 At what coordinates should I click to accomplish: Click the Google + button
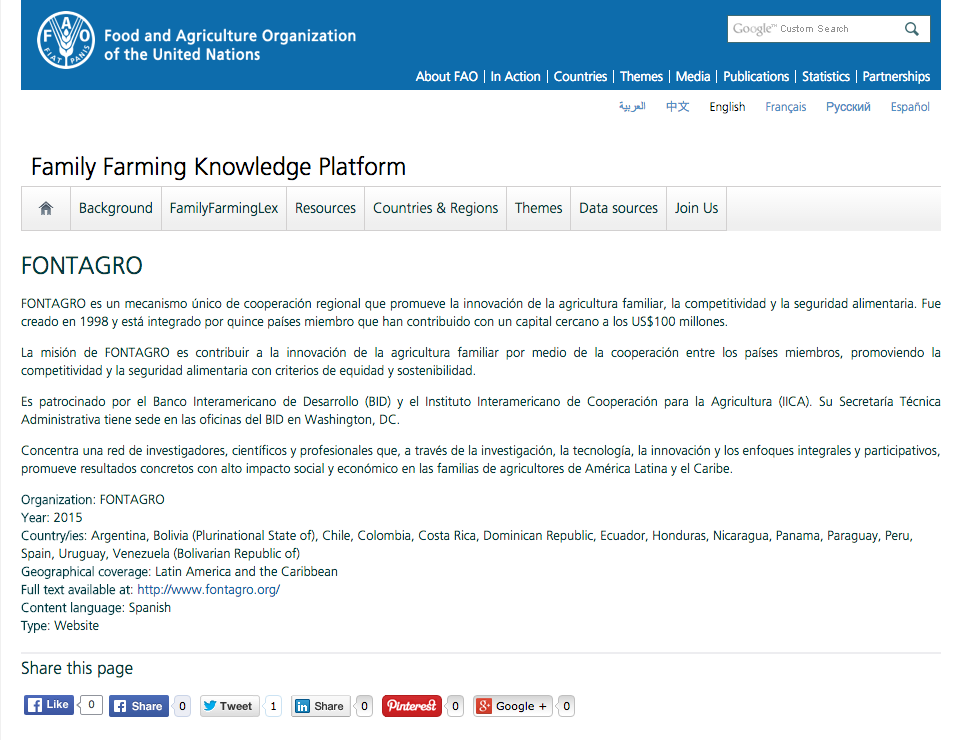(x=512, y=706)
